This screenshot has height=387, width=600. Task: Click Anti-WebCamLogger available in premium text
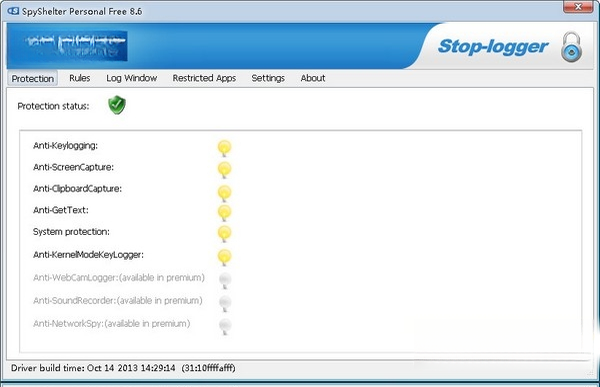point(119,278)
